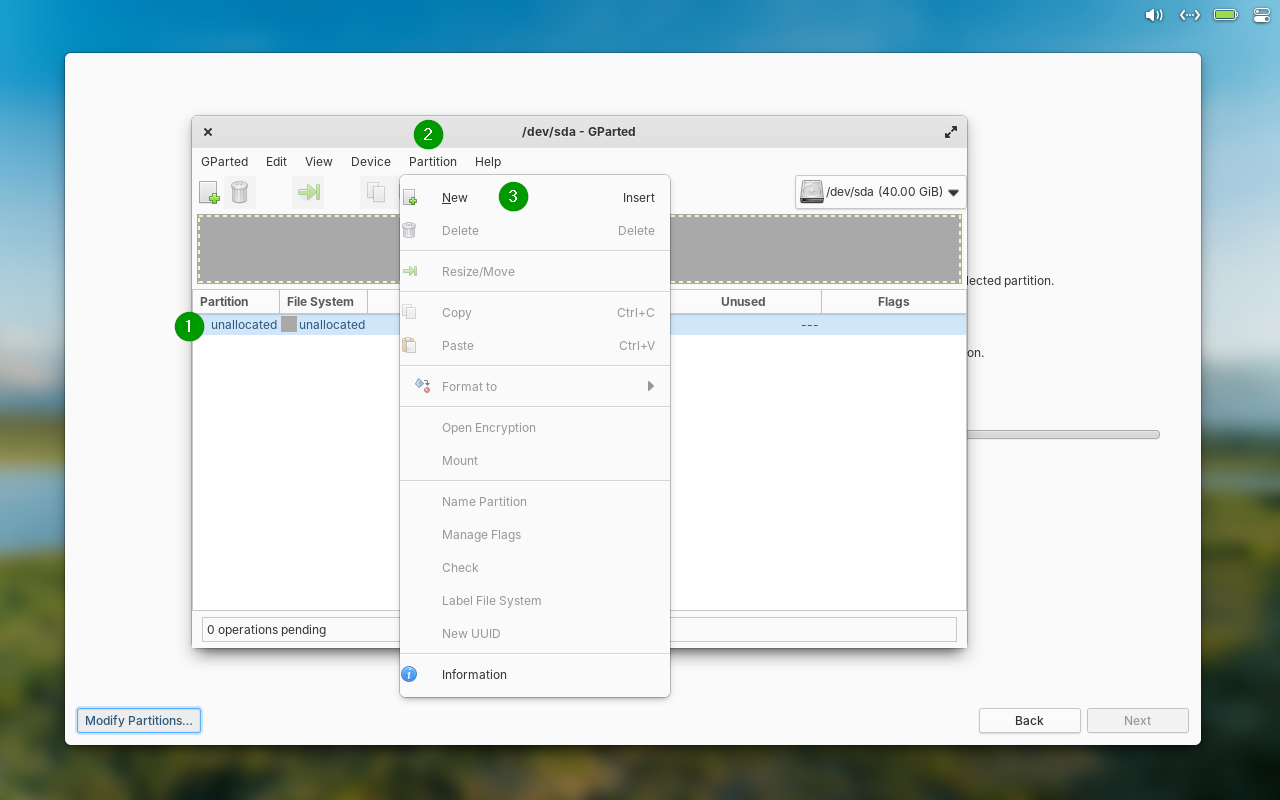Open the GParted menu
This screenshot has width=1280, height=800.
(225, 162)
